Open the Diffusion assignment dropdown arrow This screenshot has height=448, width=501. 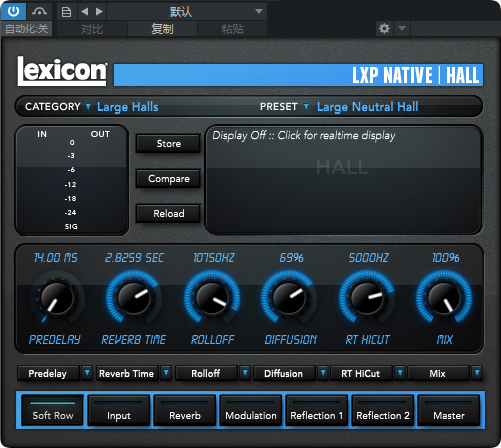(323, 373)
